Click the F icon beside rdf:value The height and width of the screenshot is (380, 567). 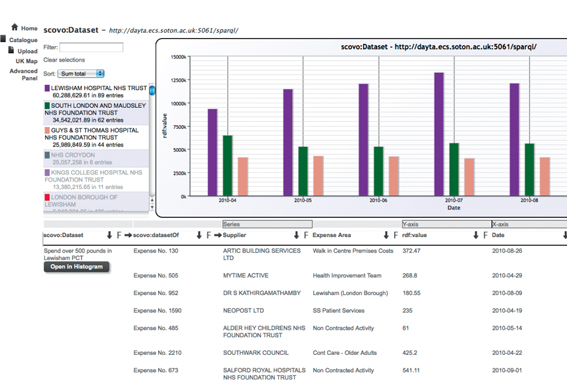point(485,235)
